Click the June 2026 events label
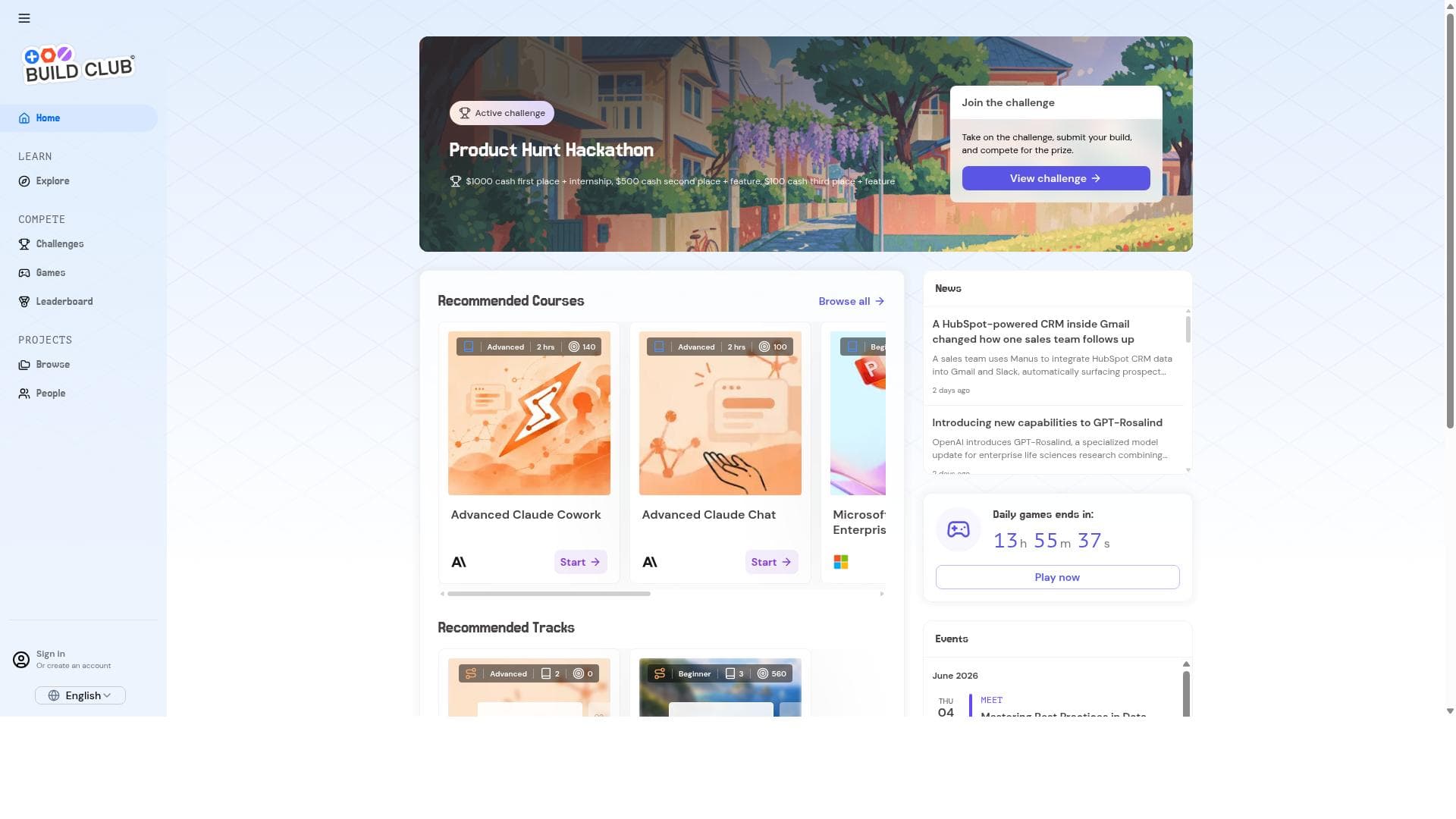 [955, 676]
